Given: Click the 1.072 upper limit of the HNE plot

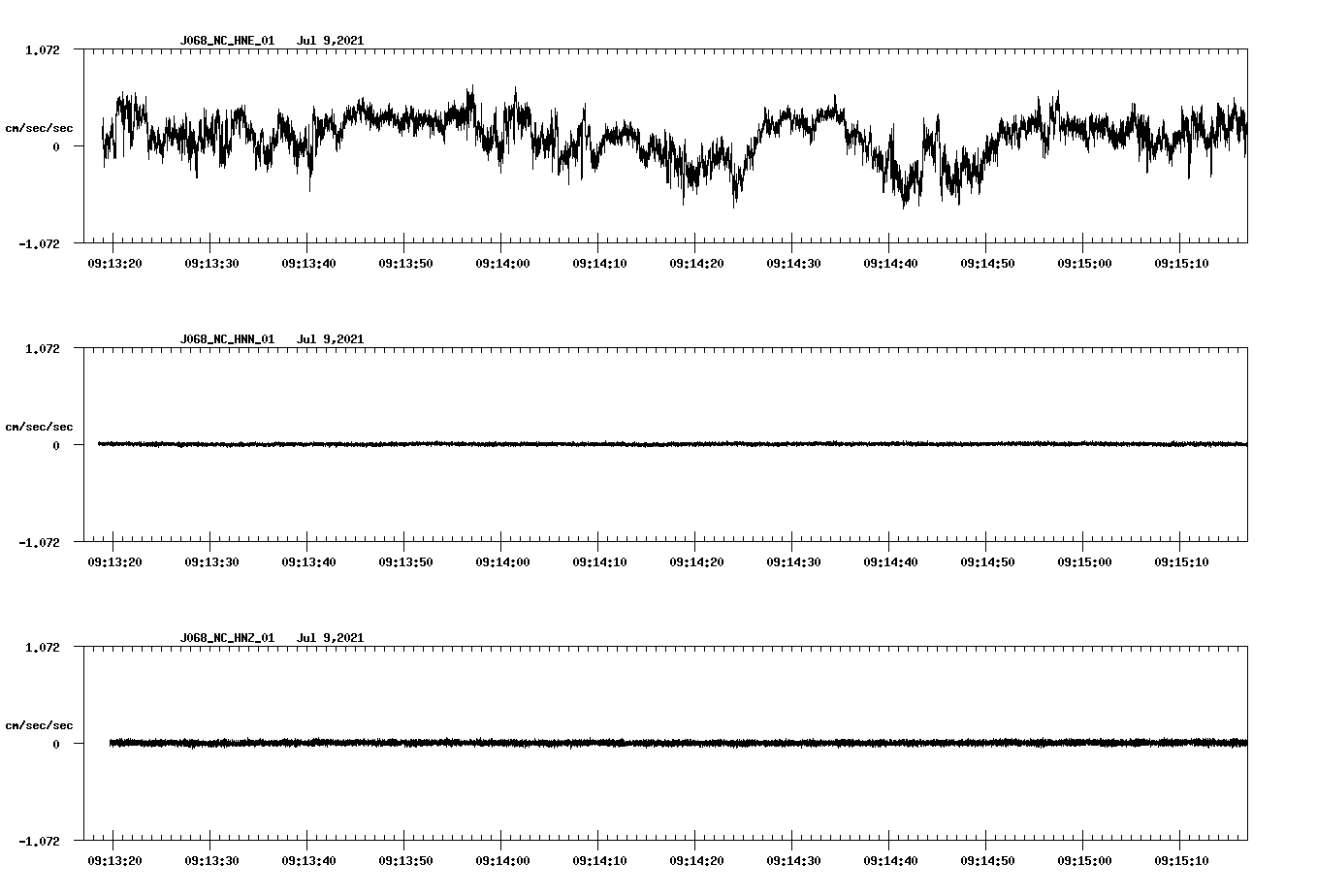Looking at the screenshot, I should (x=43, y=49).
